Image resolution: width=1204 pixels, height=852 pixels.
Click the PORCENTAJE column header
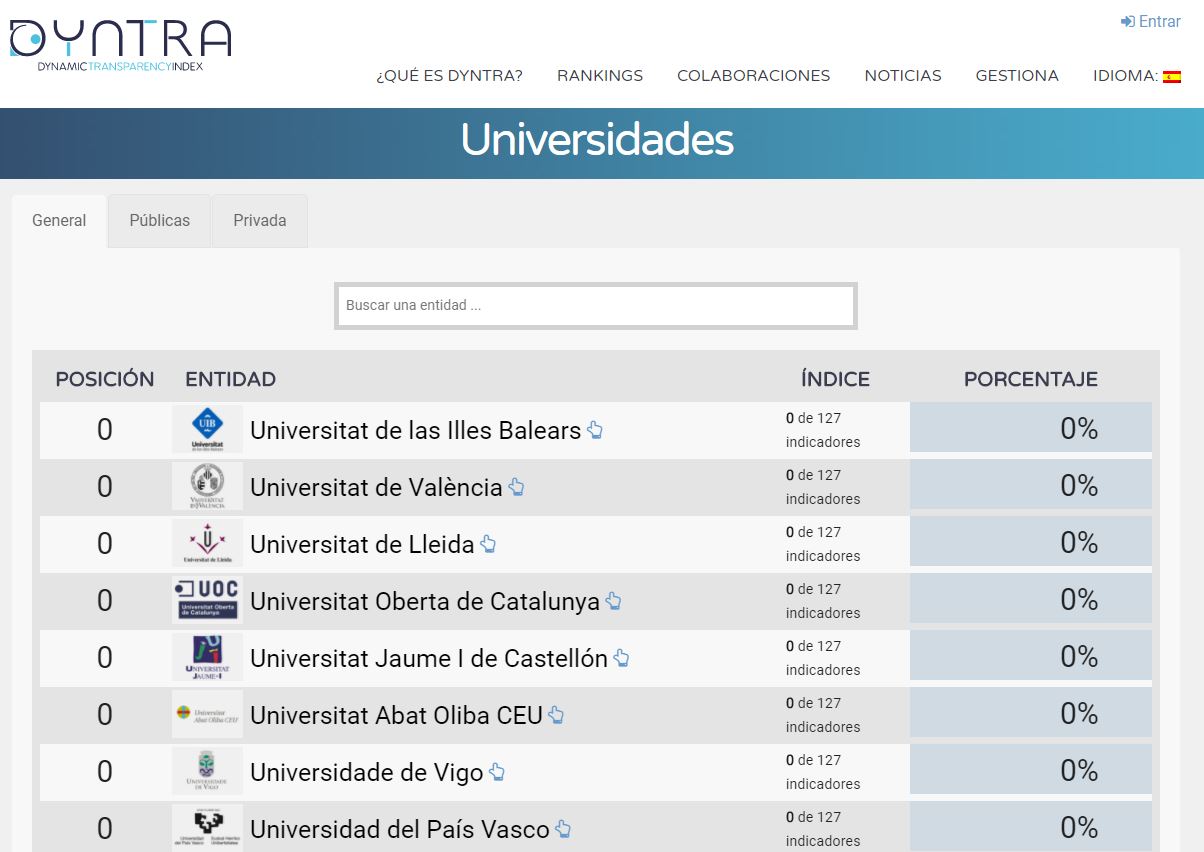[x=1031, y=380]
